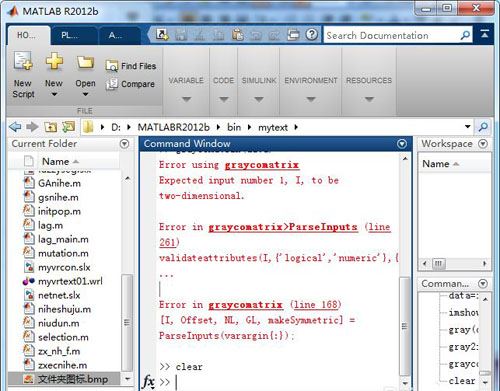Open the dropdown arrow under Open
The image size is (500, 391).
(x=85, y=94)
